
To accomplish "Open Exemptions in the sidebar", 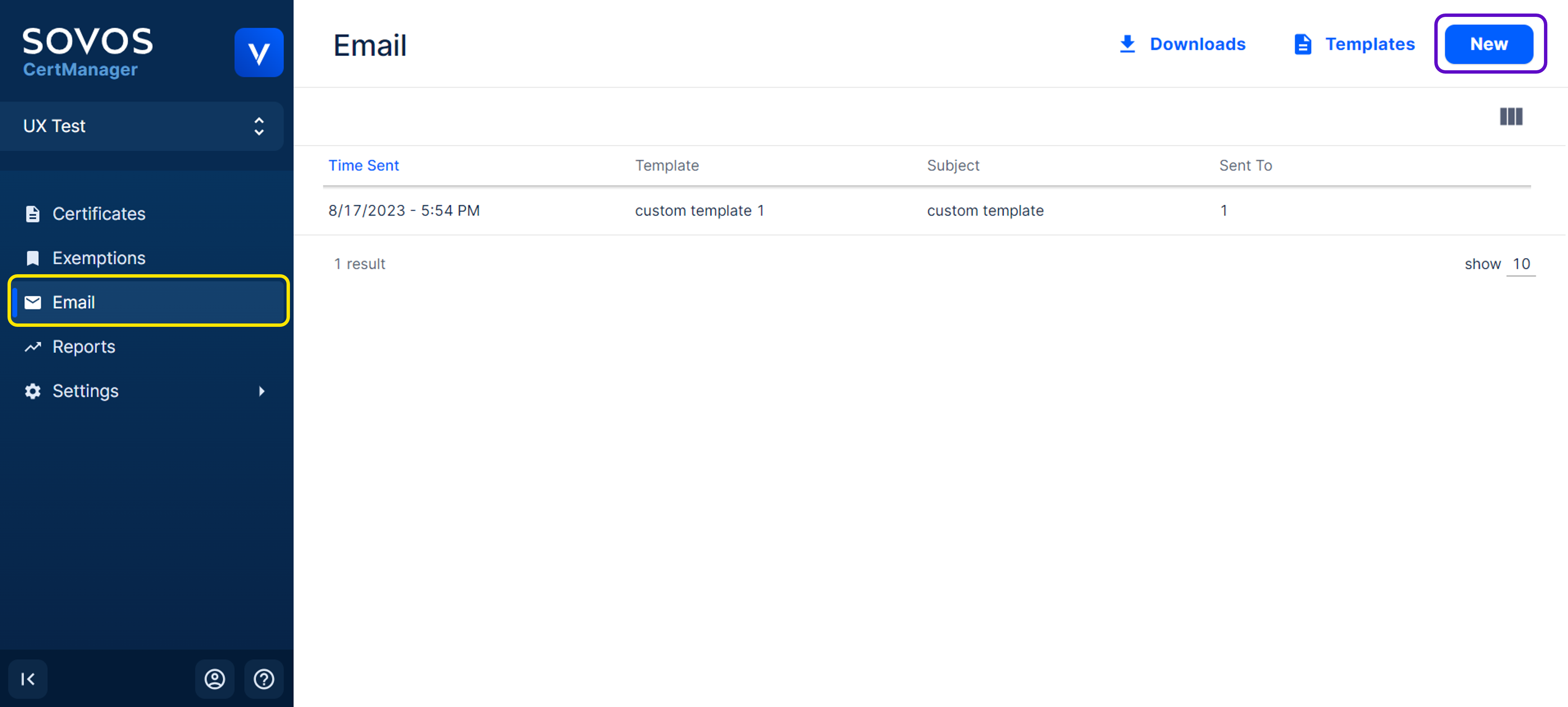I will coord(99,258).
